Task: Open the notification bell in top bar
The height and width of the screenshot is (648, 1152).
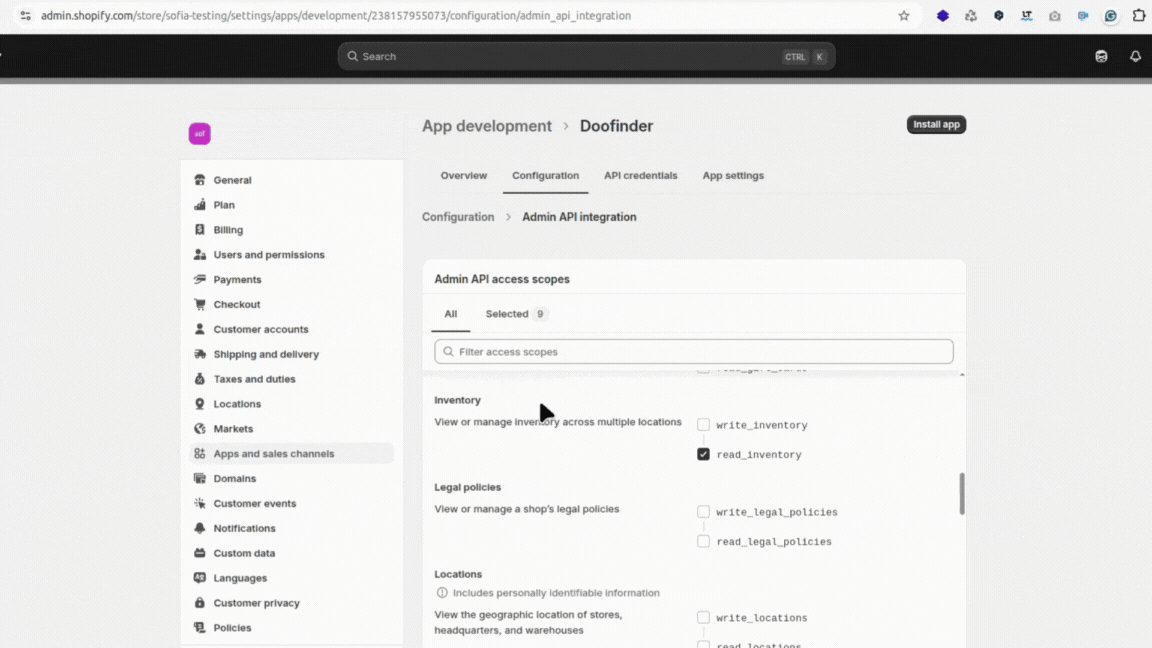Action: (1135, 57)
